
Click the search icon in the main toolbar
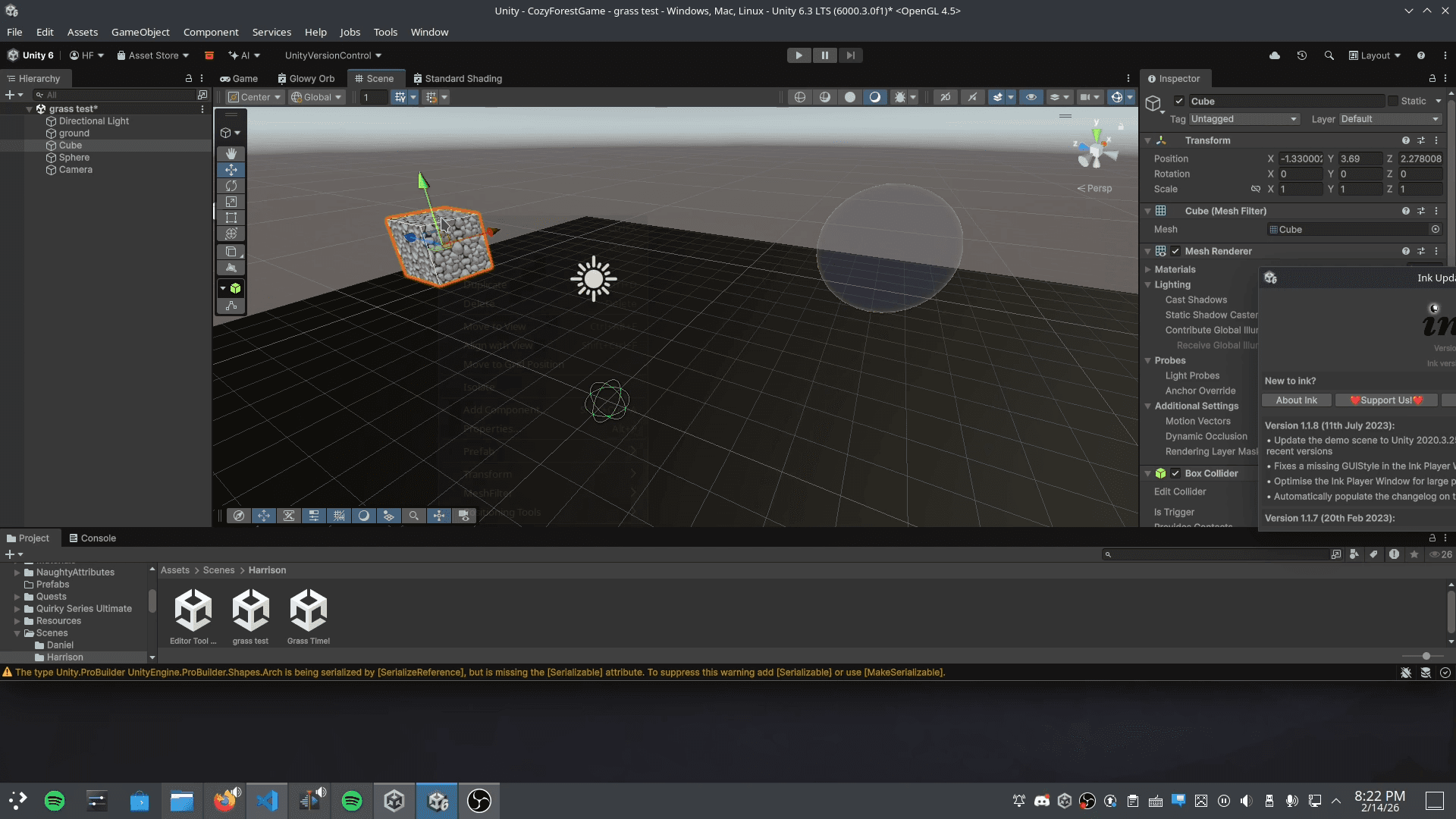coord(1329,55)
